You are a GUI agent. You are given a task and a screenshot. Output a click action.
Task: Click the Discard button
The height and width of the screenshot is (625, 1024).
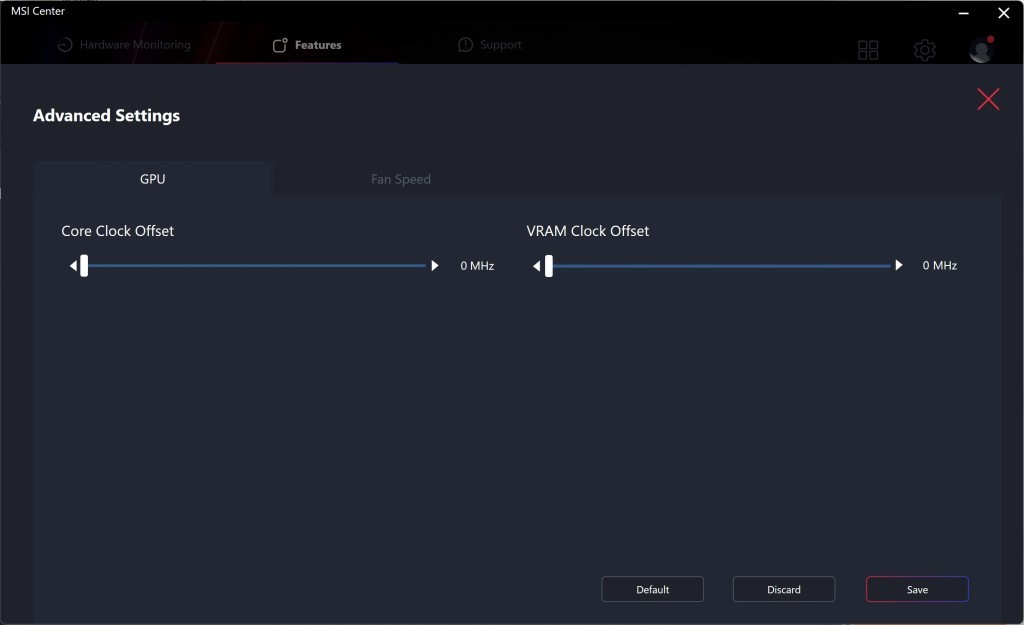pyautogui.click(x=784, y=589)
